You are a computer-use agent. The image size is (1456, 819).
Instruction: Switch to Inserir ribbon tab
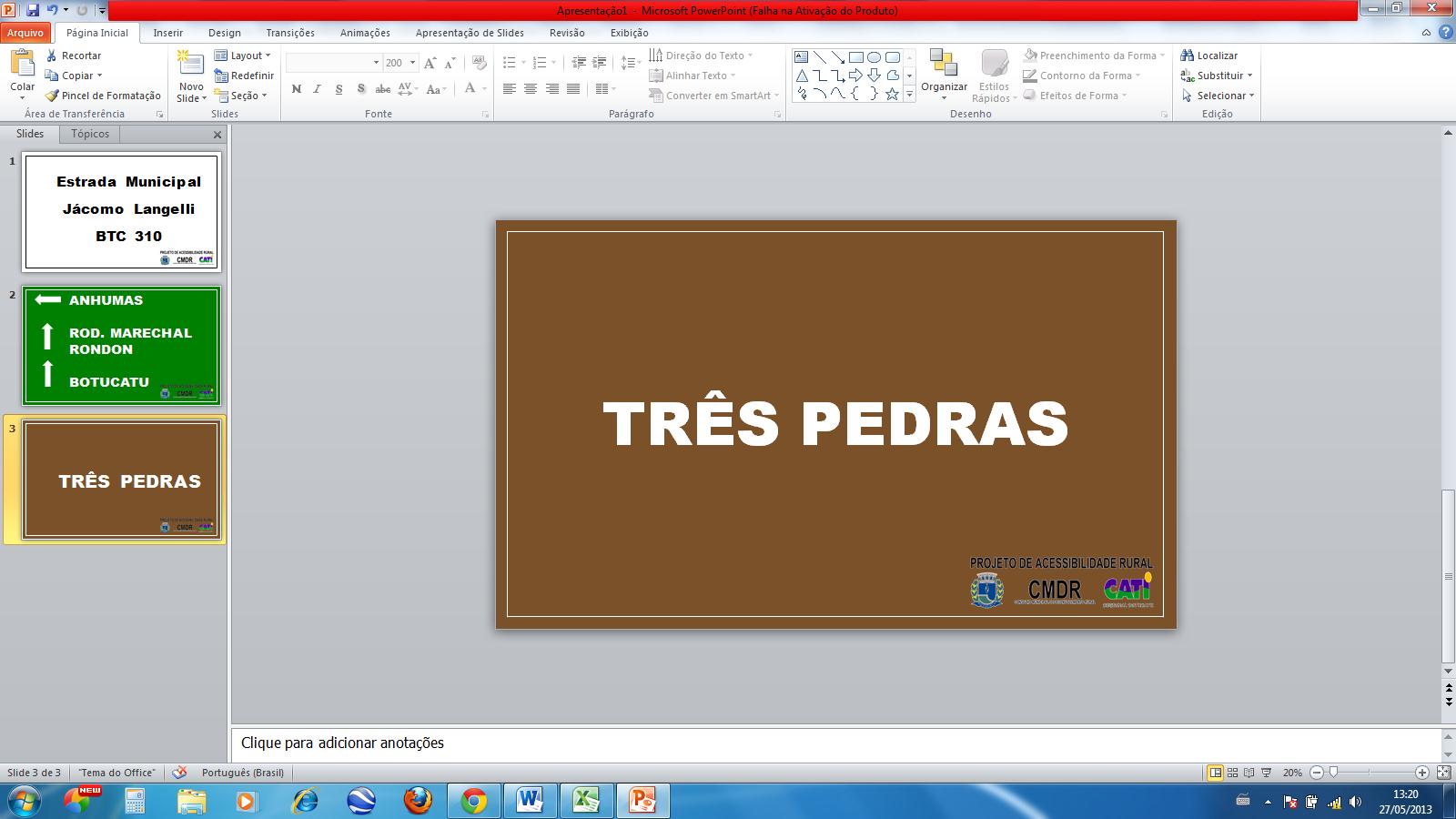pyautogui.click(x=168, y=33)
